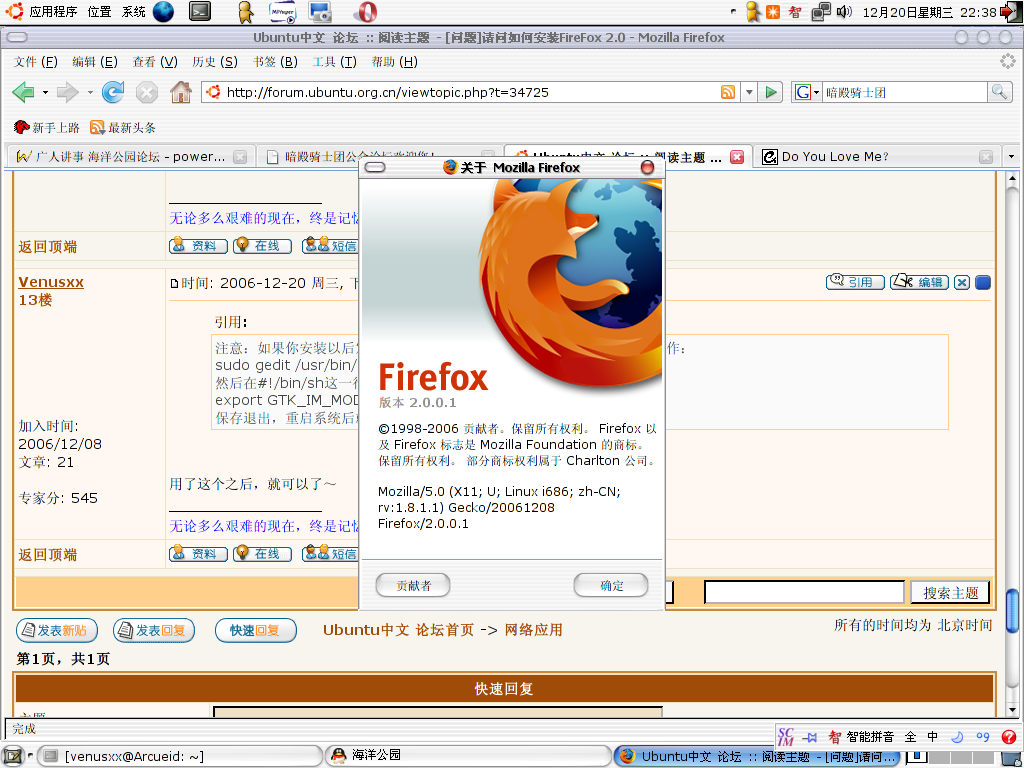Click the Stop loading button
Screen dimensions: 1024x768
(147, 92)
